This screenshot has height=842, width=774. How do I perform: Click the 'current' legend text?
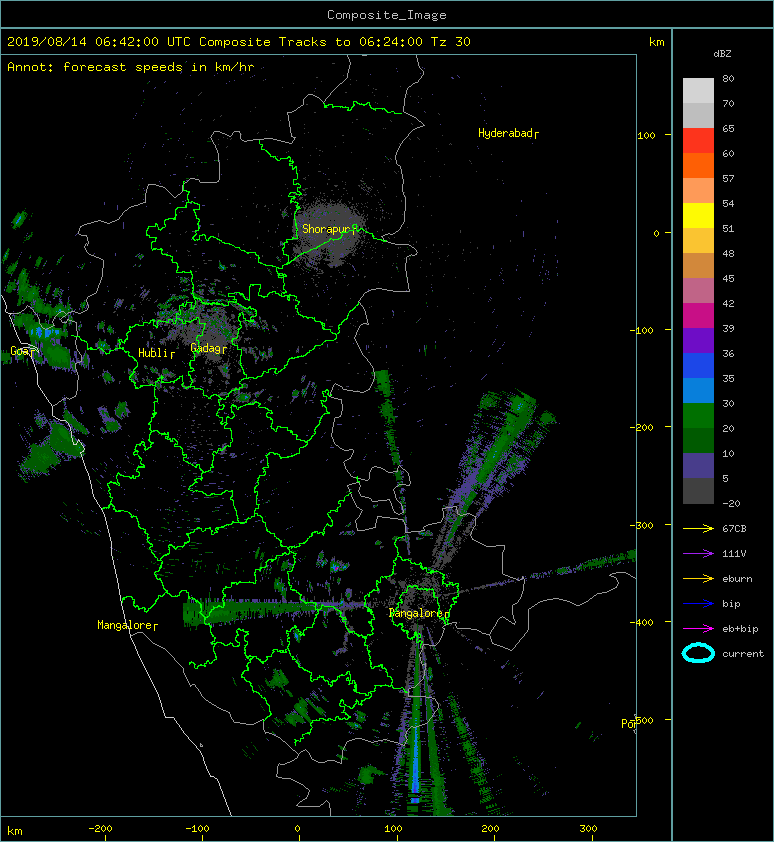click(743, 654)
